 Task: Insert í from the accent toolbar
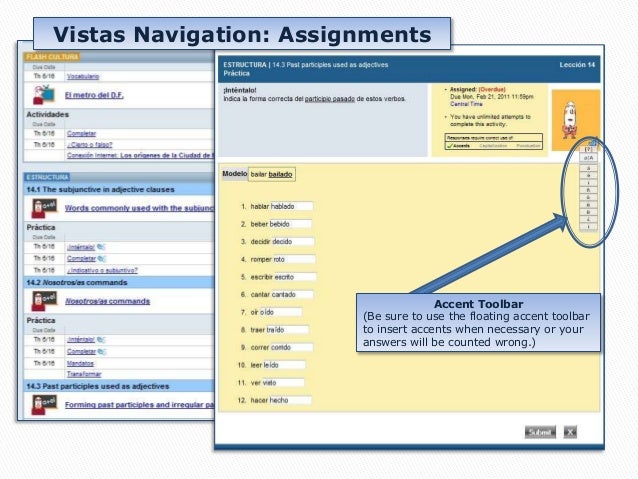click(x=588, y=183)
